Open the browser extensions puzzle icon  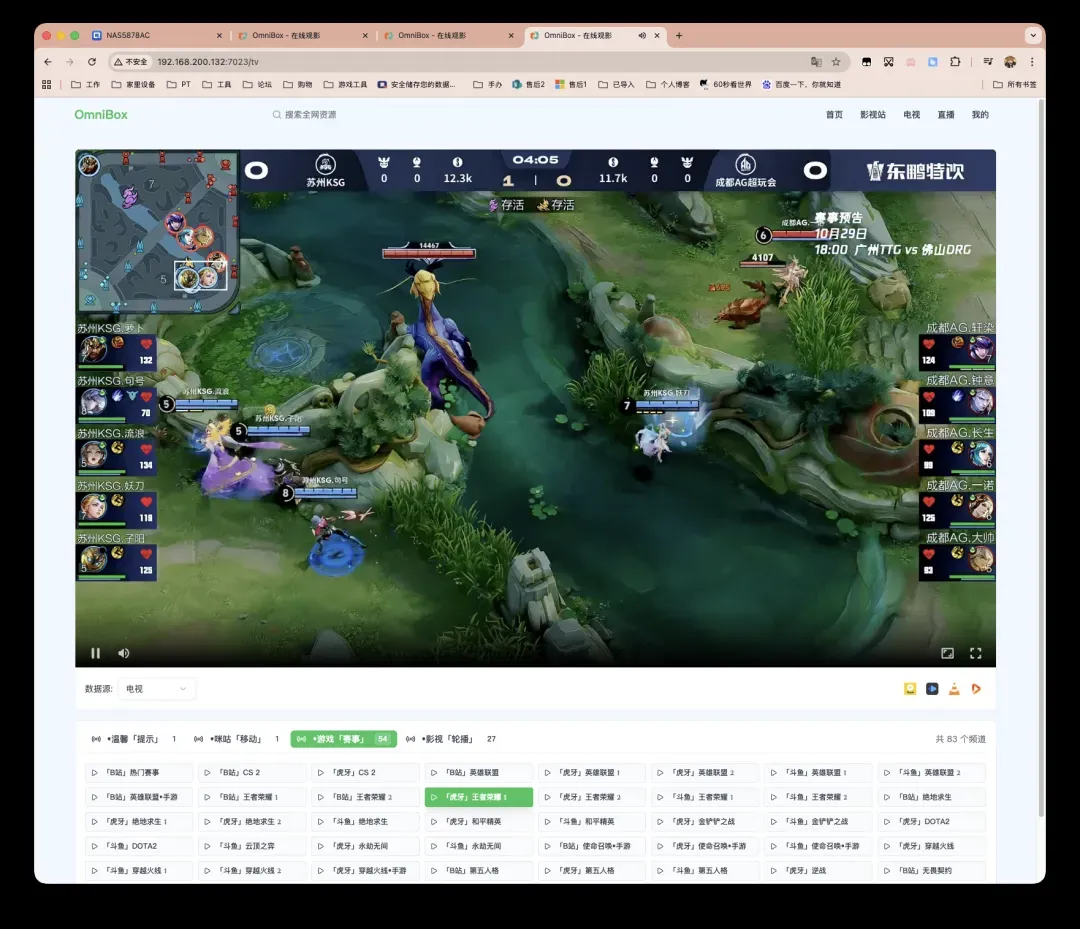point(955,62)
